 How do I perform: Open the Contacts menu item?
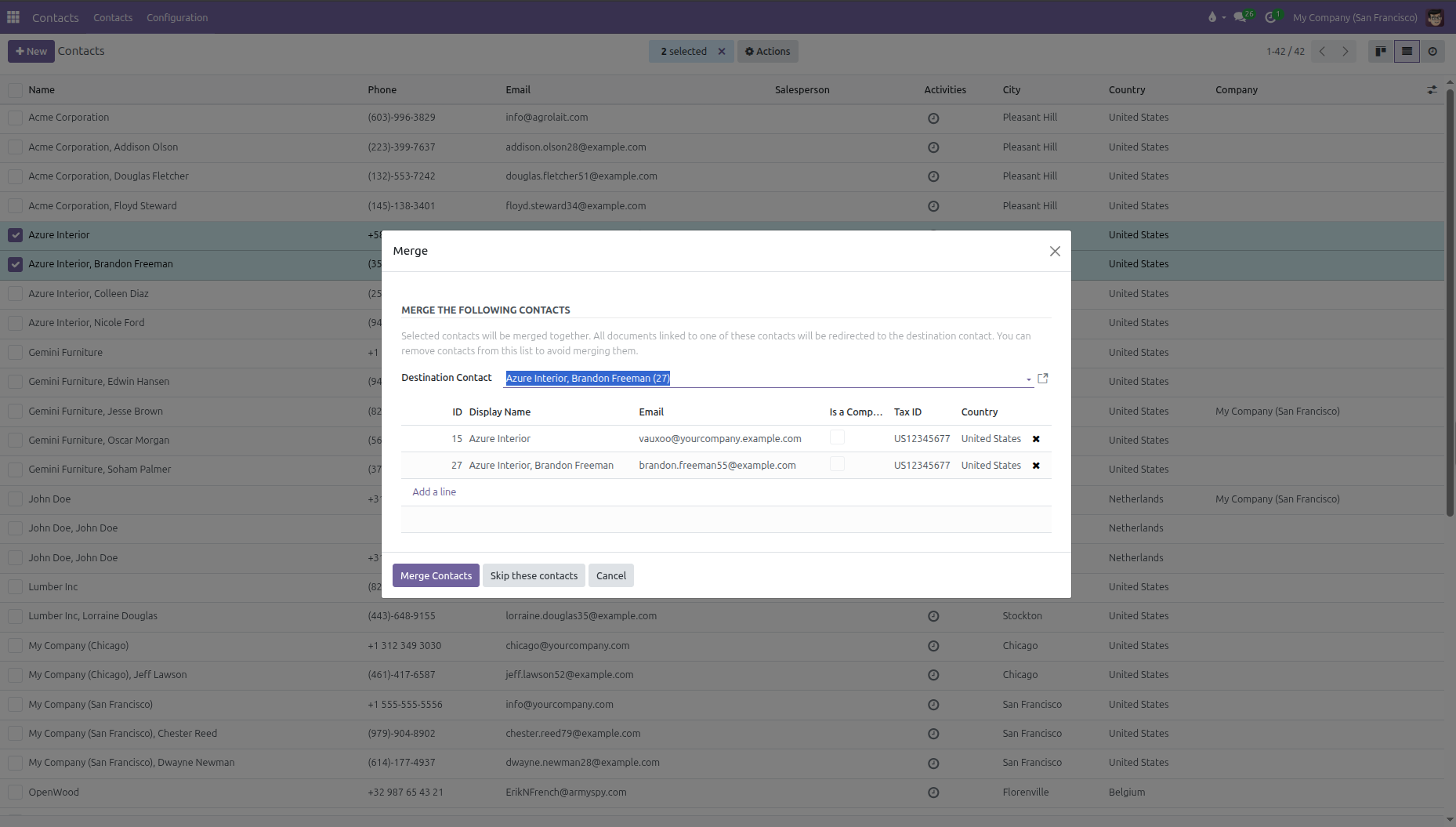113,17
